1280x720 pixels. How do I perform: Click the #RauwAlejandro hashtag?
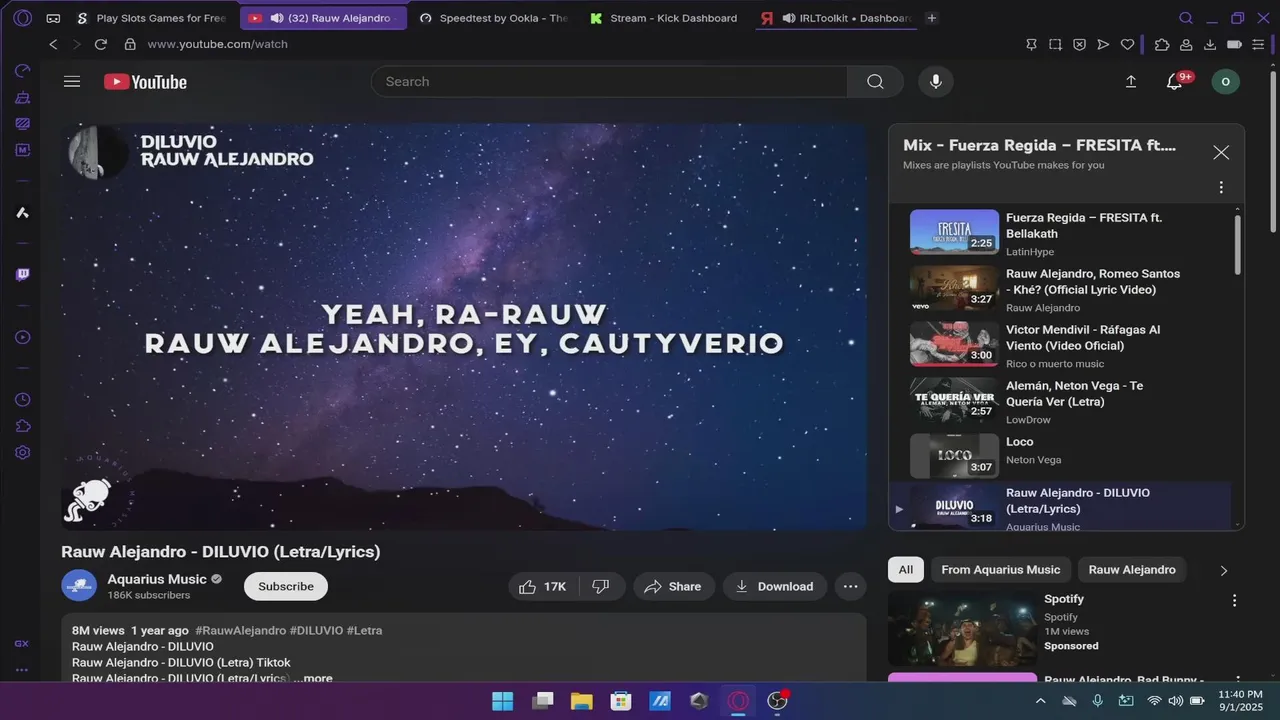240,631
